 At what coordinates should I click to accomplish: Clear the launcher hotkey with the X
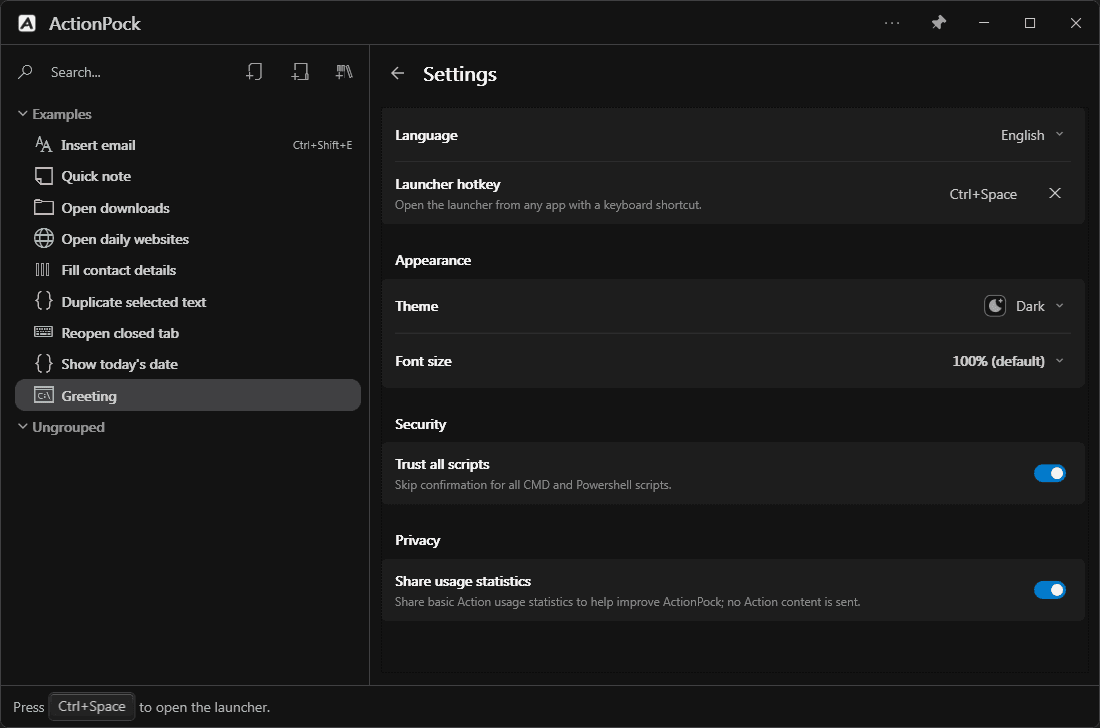coord(1054,193)
